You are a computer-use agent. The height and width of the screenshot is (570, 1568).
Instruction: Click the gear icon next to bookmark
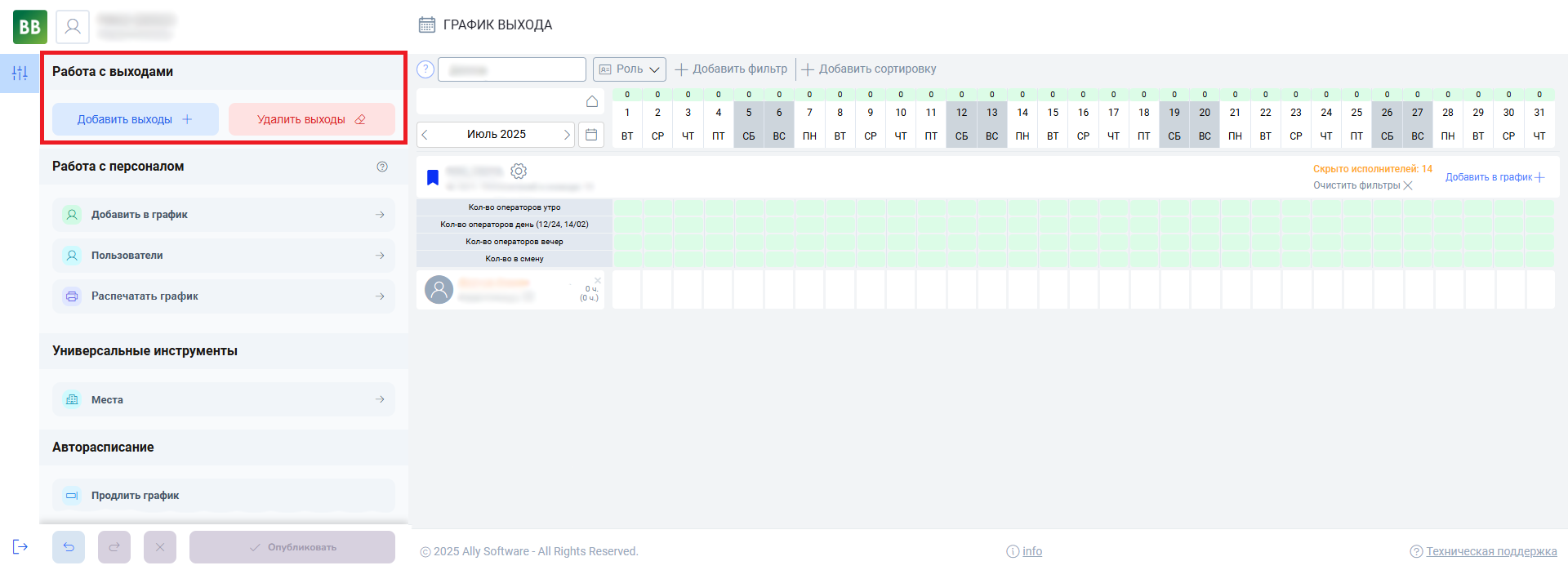(x=519, y=171)
